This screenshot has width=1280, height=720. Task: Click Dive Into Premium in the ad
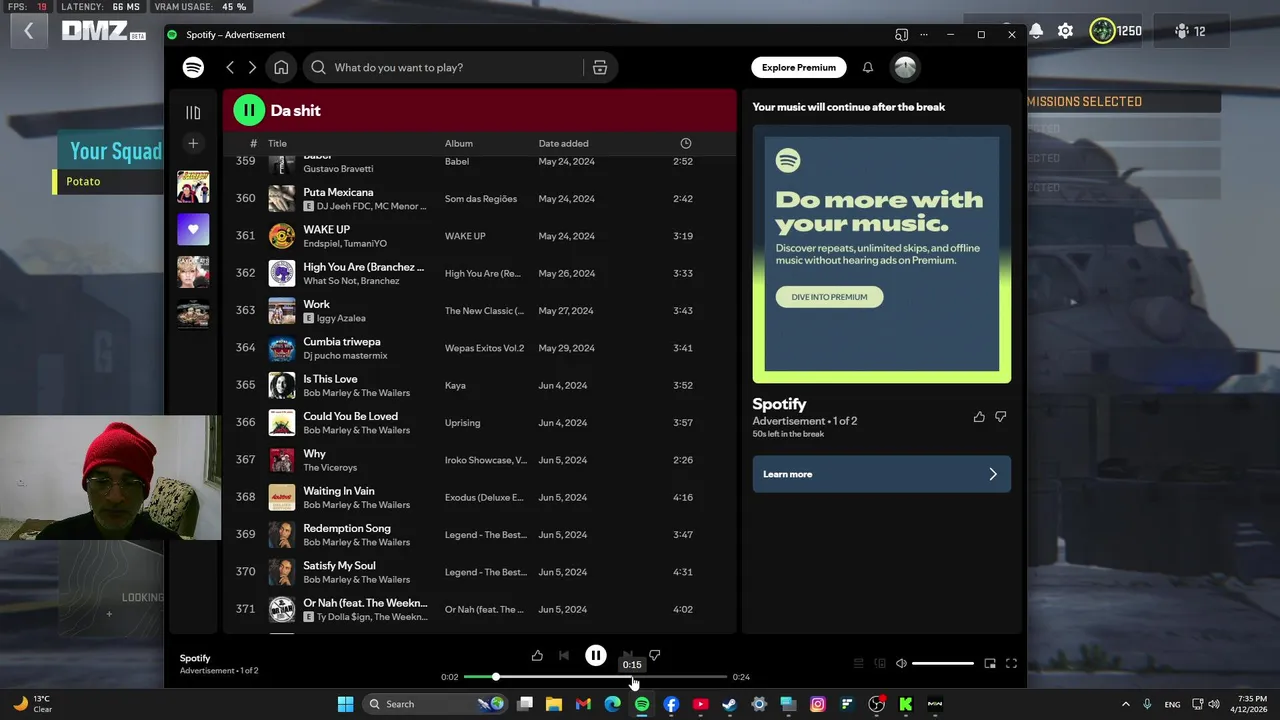tap(829, 296)
